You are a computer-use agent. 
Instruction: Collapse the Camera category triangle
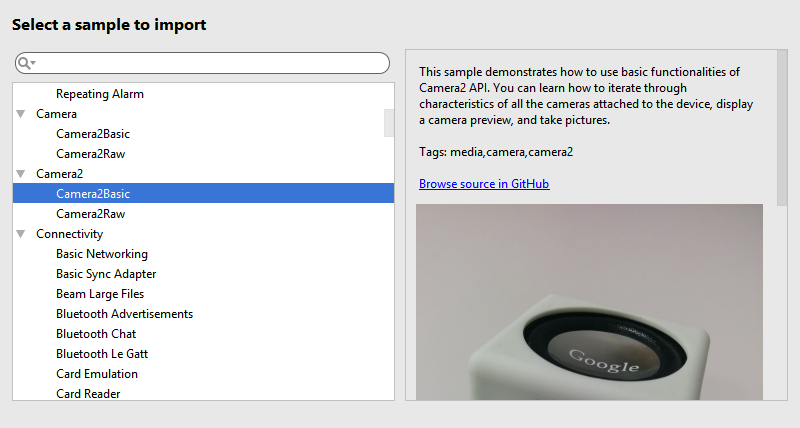coord(21,114)
